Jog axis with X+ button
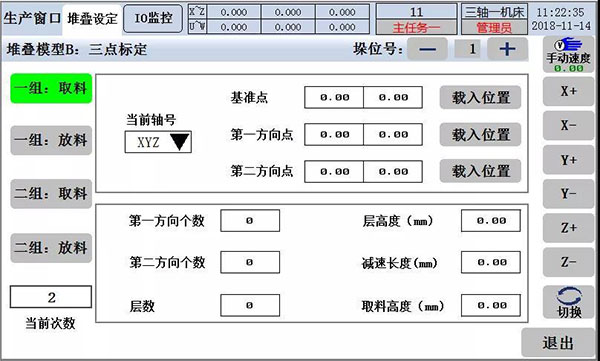This screenshot has height=361, width=600. coord(568,91)
